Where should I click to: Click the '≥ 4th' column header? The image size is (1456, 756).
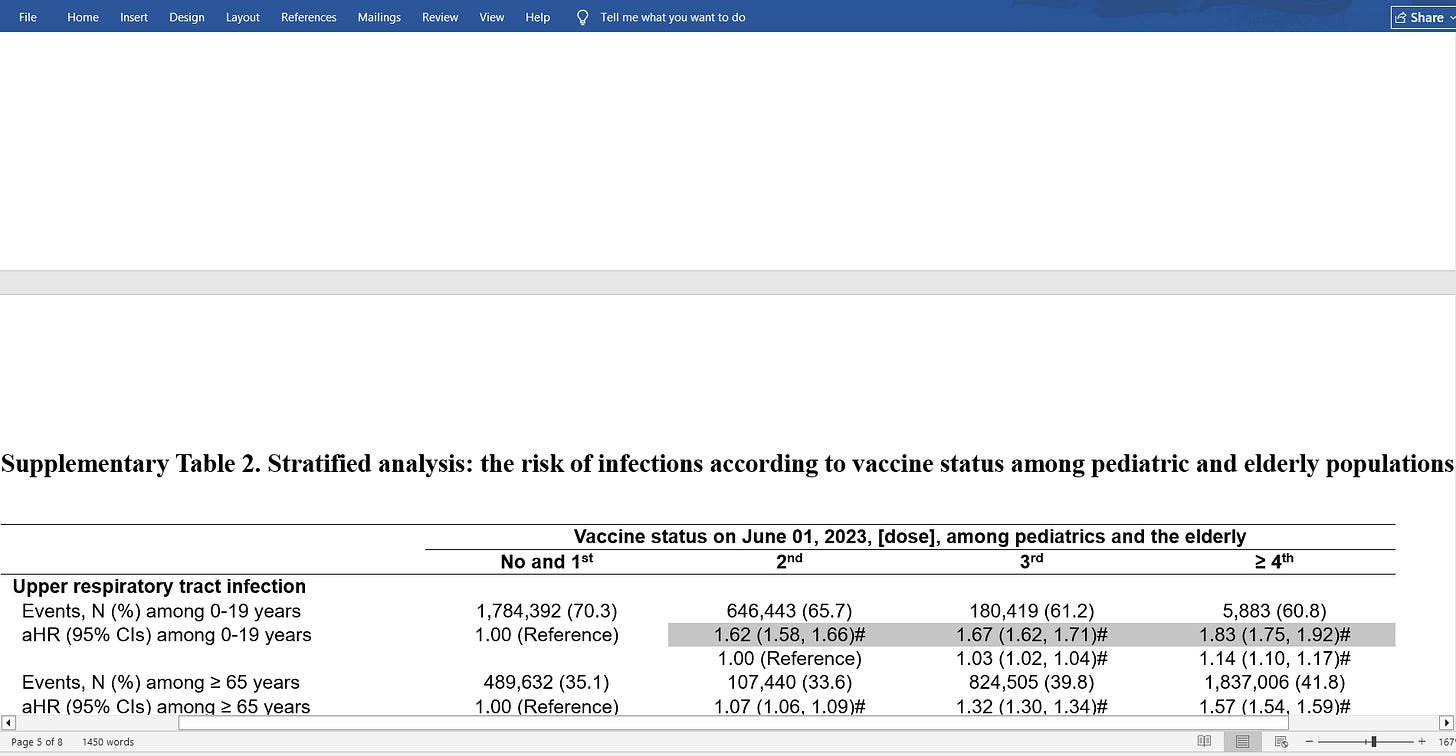click(1275, 561)
